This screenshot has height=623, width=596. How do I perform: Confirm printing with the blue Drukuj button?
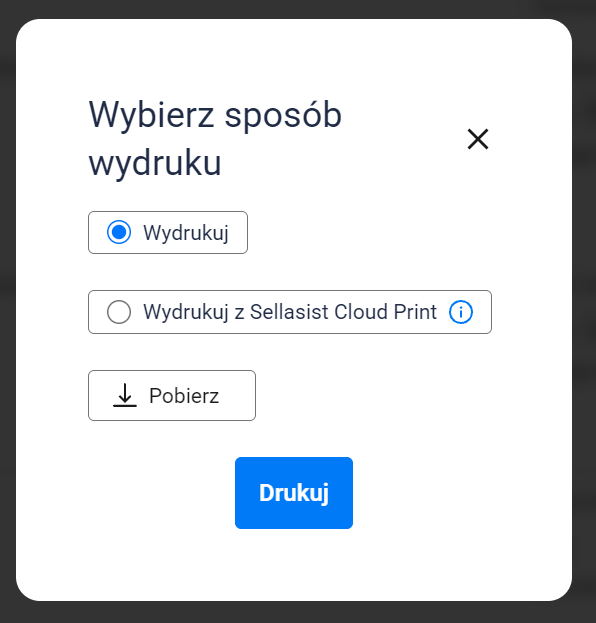coord(294,493)
